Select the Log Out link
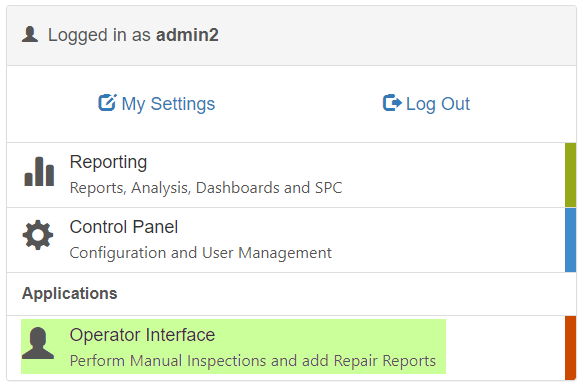The height and width of the screenshot is (391, 581). pos(426,103)
